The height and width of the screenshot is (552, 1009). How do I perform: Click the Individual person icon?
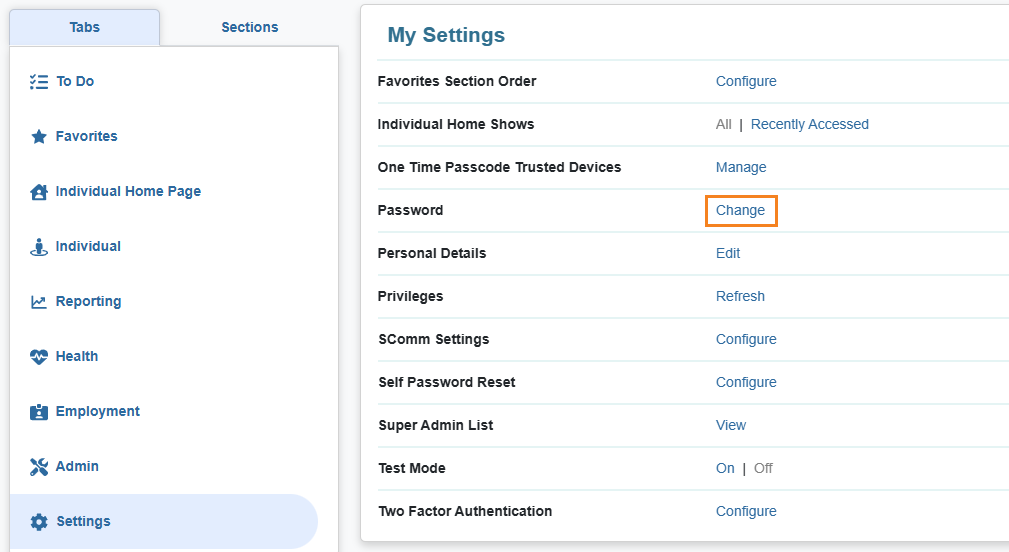tap(39, 247)
